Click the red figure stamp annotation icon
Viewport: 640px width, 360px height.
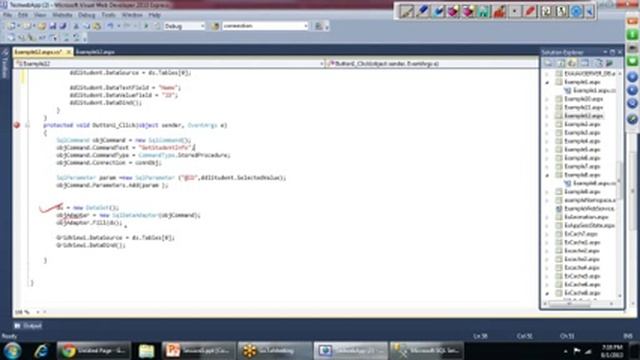(x=499, y=11)
